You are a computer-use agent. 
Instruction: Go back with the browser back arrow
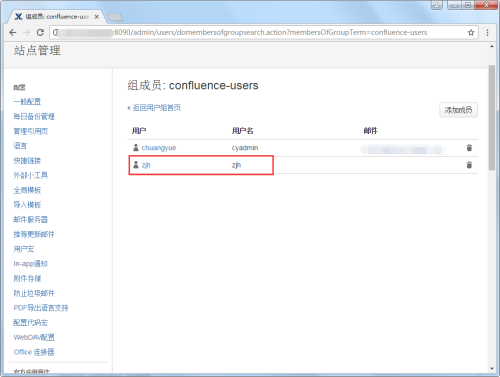pos(13,32)
